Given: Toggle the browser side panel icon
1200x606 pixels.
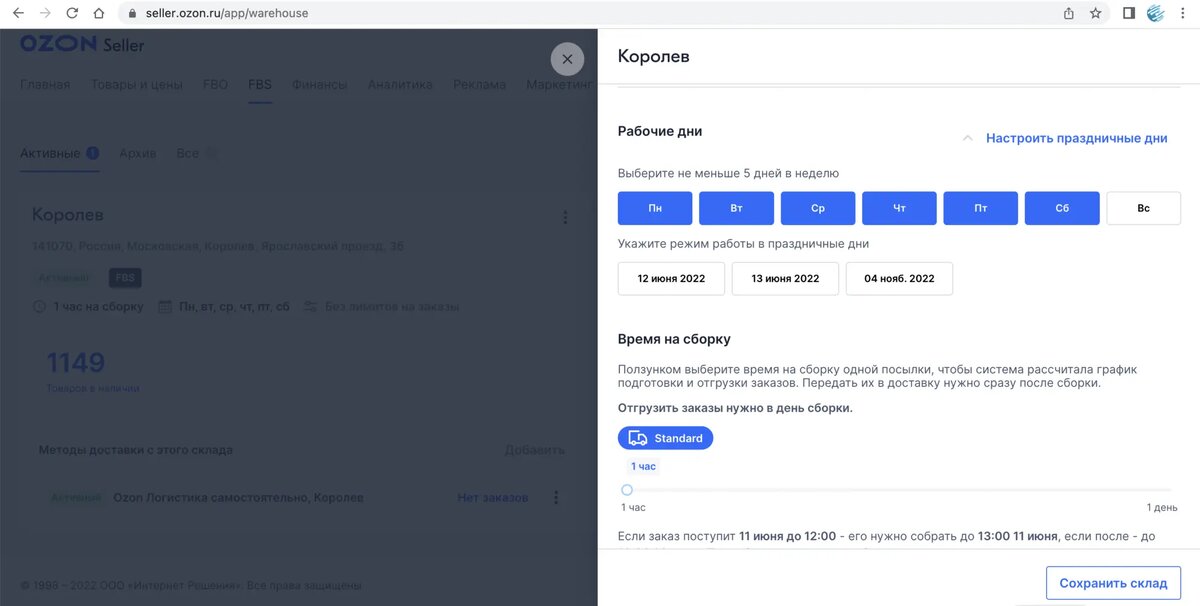Looking at the screenshot, I should tap(1129, 13).
